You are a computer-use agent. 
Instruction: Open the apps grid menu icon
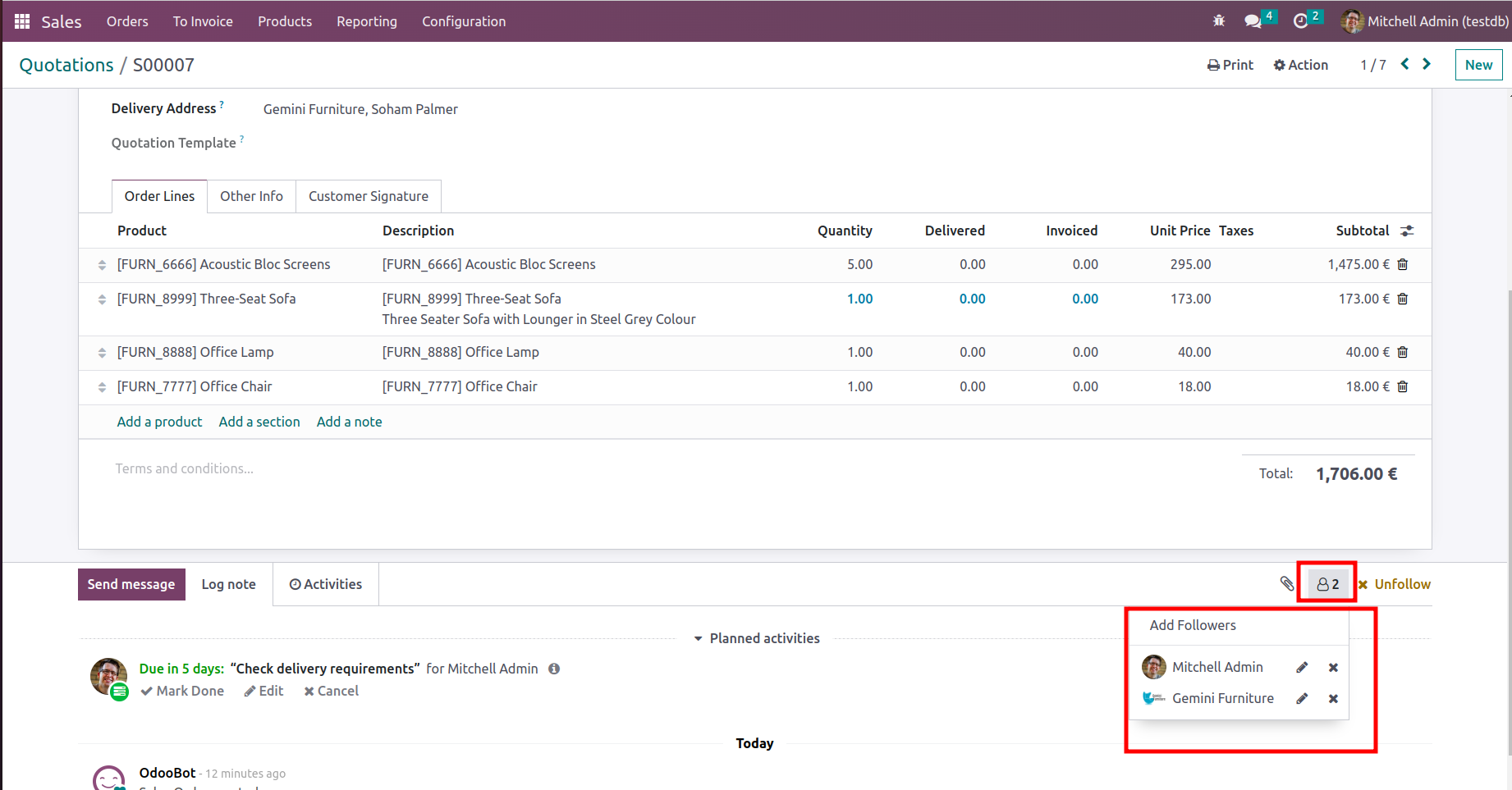(22, 21)
